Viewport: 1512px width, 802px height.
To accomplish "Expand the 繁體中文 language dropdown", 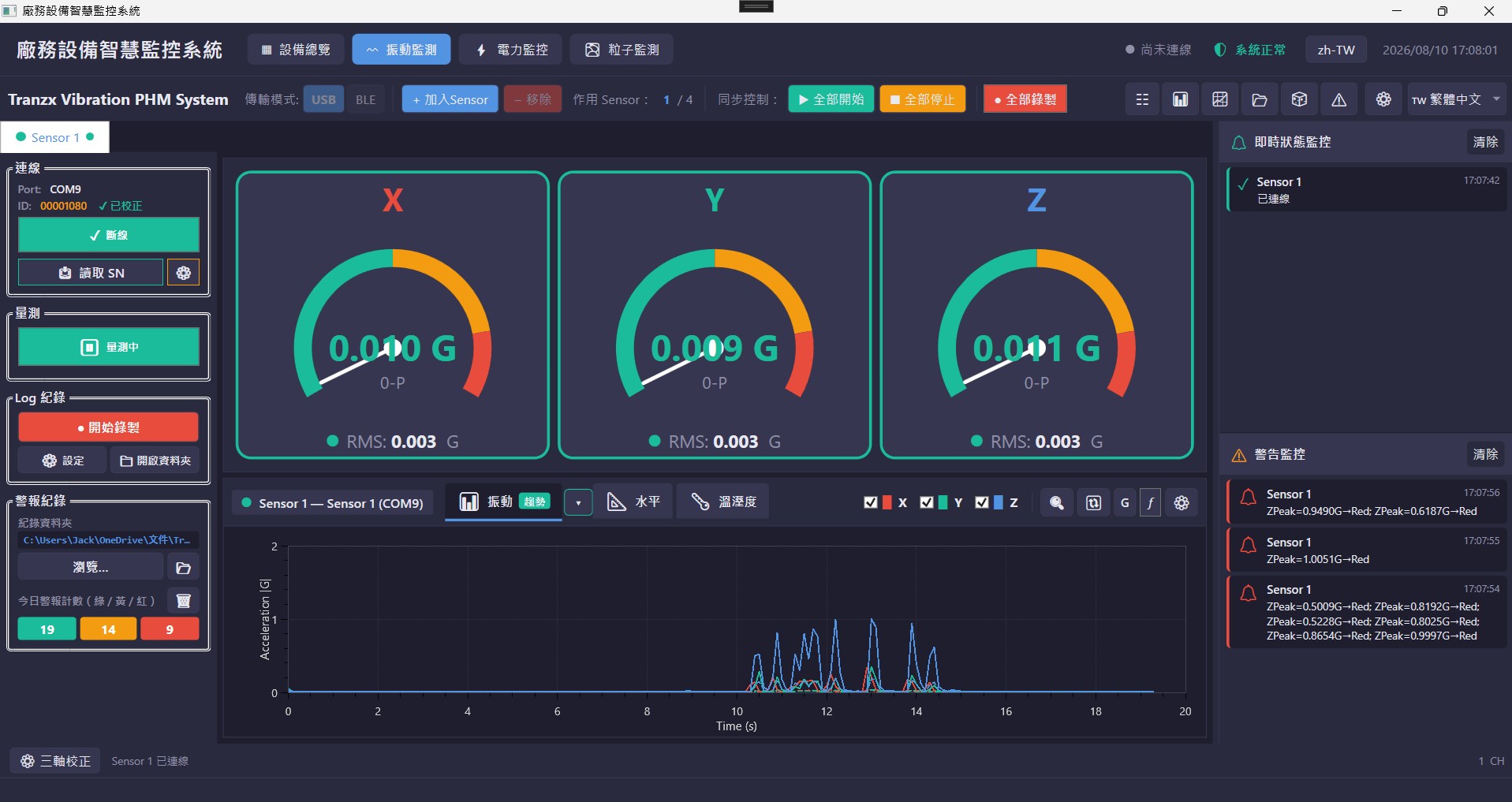I will 1456,99.
